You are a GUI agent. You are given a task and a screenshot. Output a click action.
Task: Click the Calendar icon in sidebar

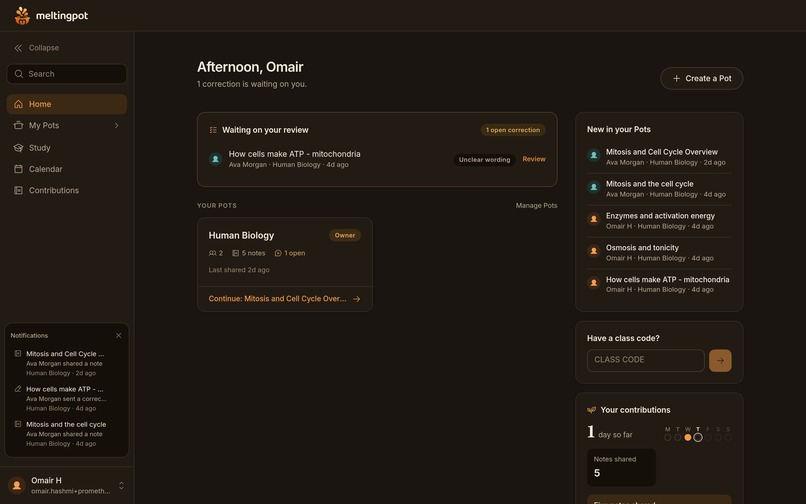tap(19, 169)
